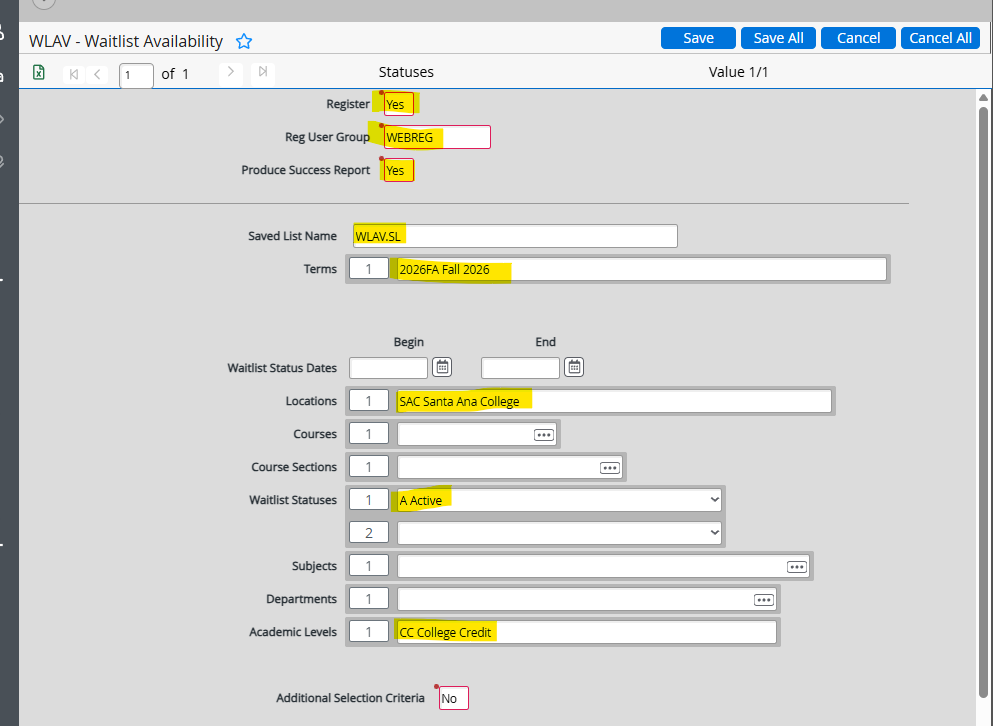Open the Departments lookup ellipsis
The width and height of the screenshot is (999, 726).
(763, 598)
